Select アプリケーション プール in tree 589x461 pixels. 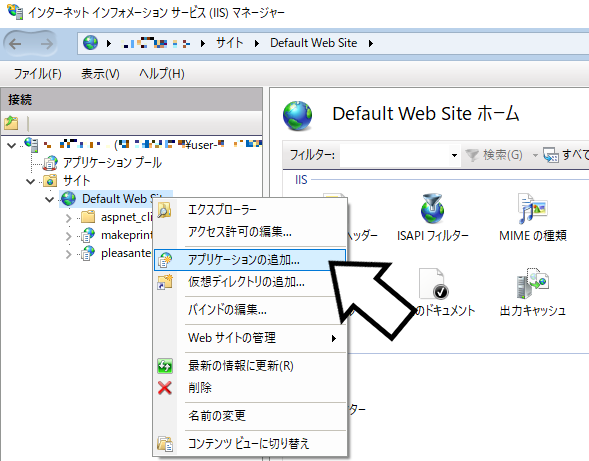click(112, 162)
